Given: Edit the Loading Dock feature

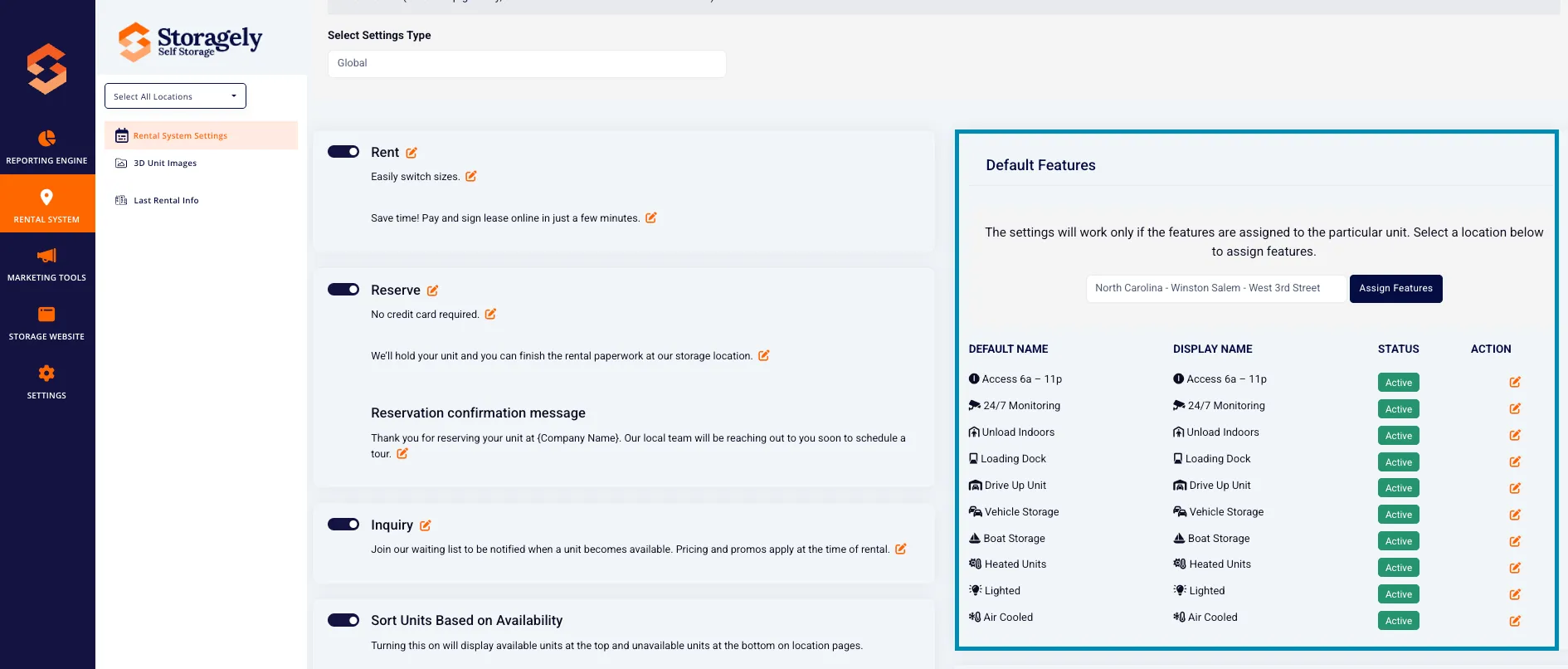Looking at the screenshot, I should (x=1515, y=461).
